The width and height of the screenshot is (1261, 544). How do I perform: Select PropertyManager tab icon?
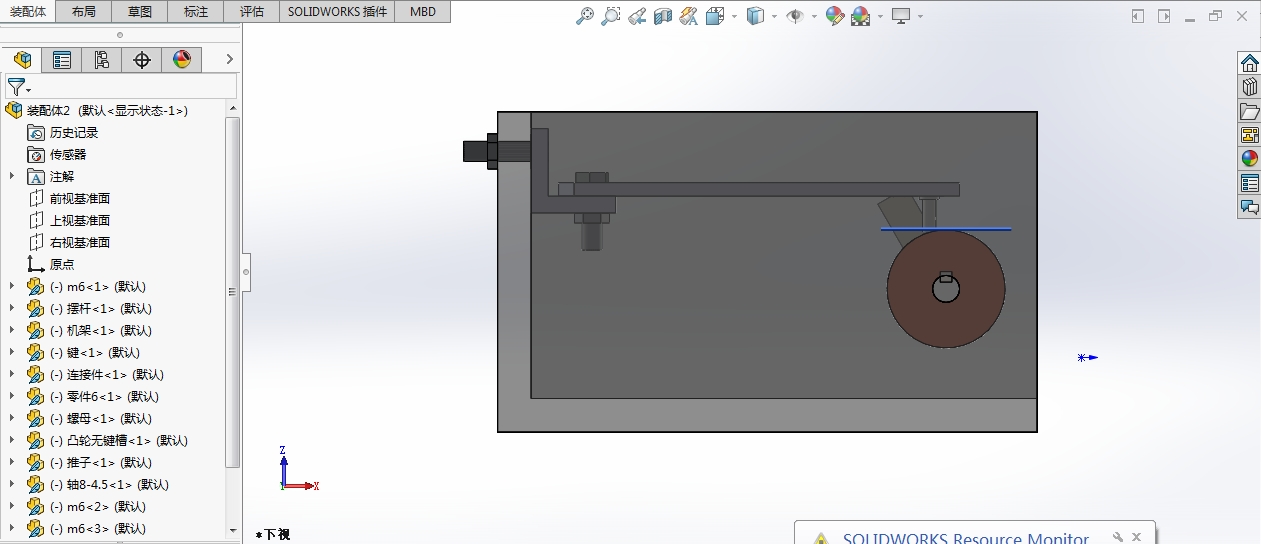tap(62, 60)
